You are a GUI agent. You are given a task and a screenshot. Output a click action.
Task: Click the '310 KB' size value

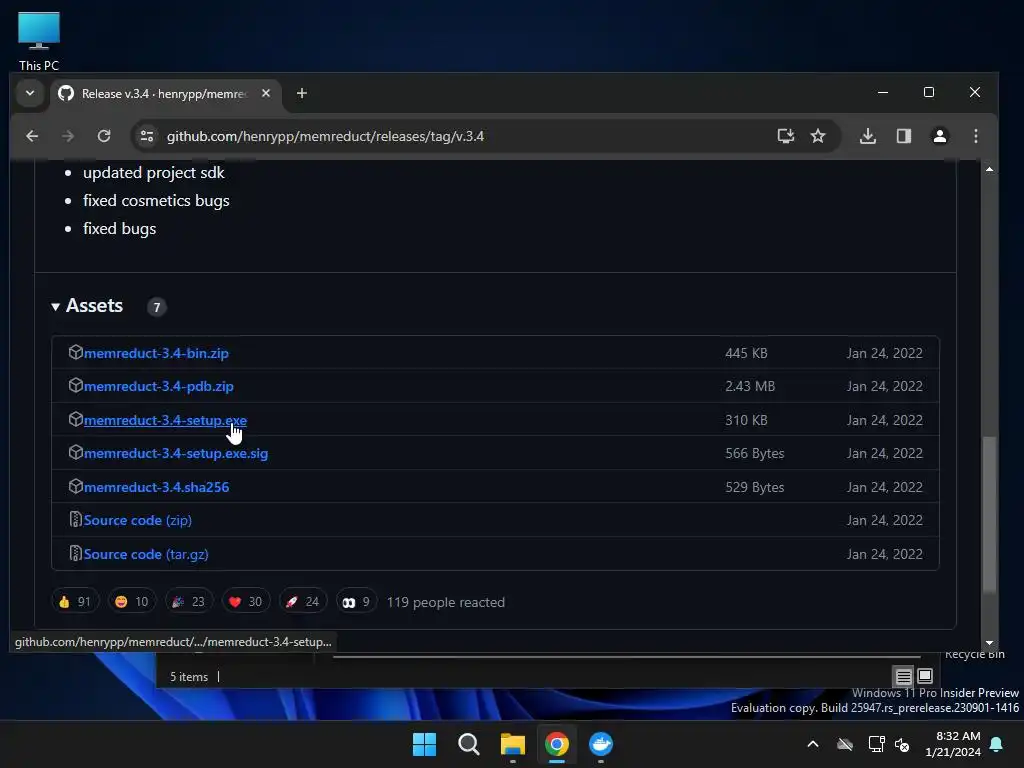pyautogui.click(x=746, y=421)
